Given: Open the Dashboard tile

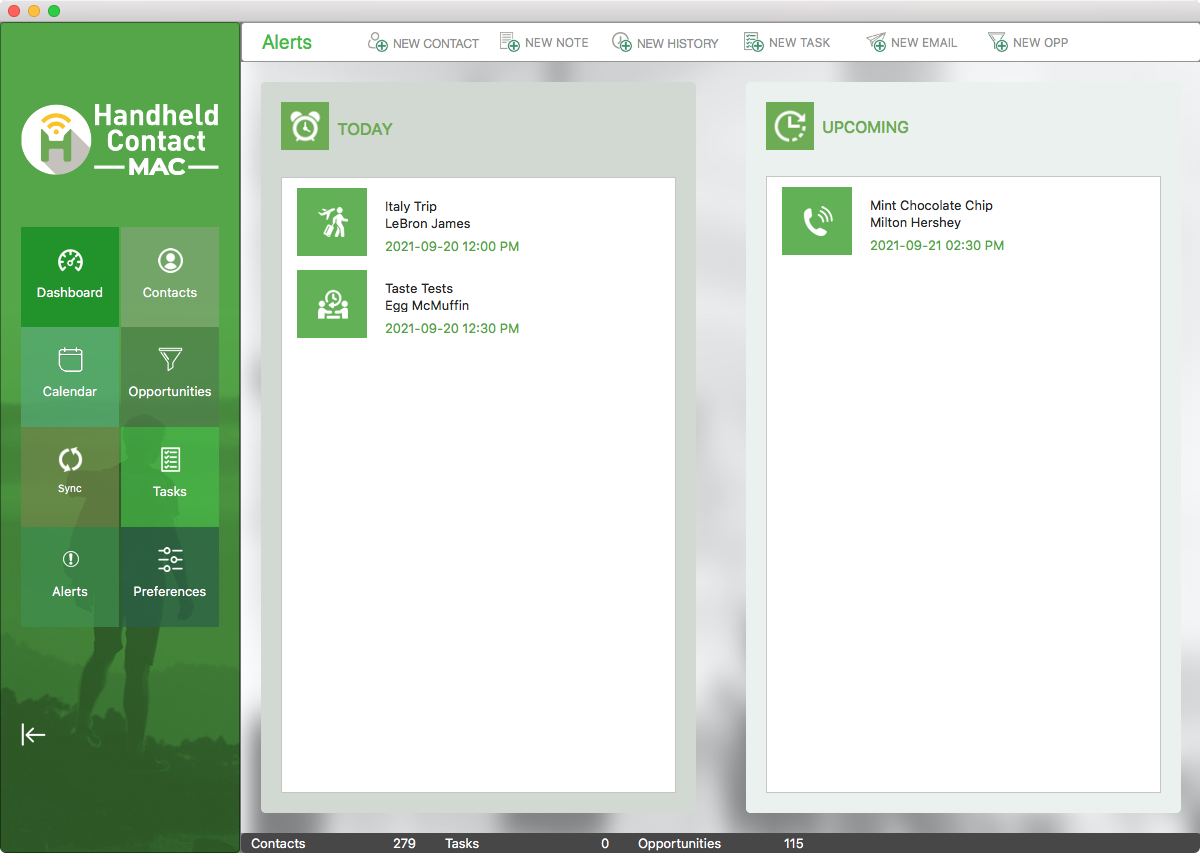Looking at the screenshot, I should point(70,276).
